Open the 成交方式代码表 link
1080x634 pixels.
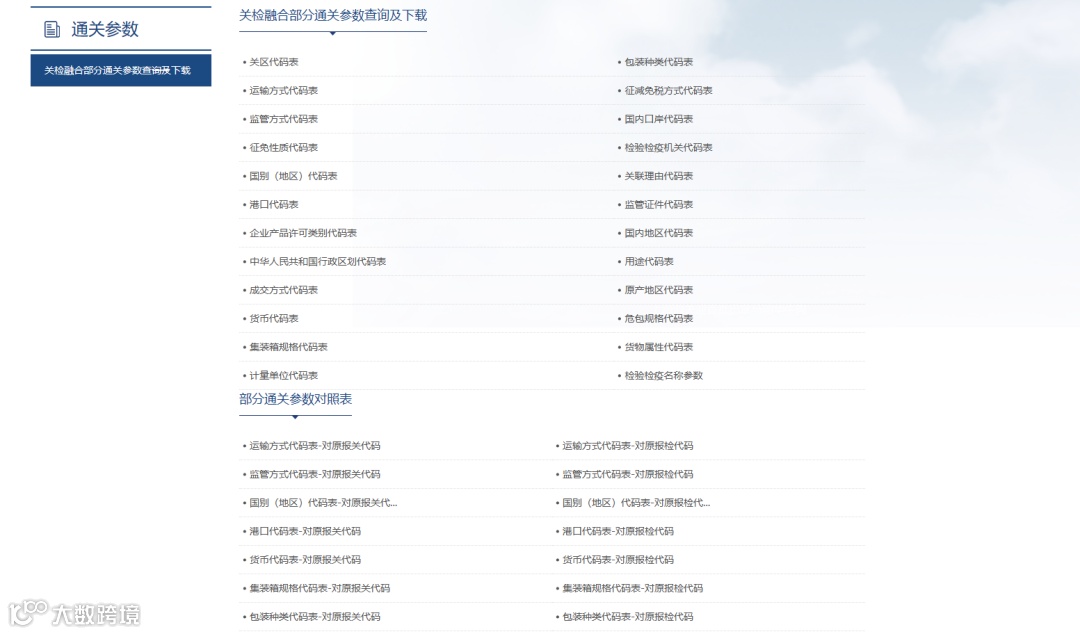(283, 290)
